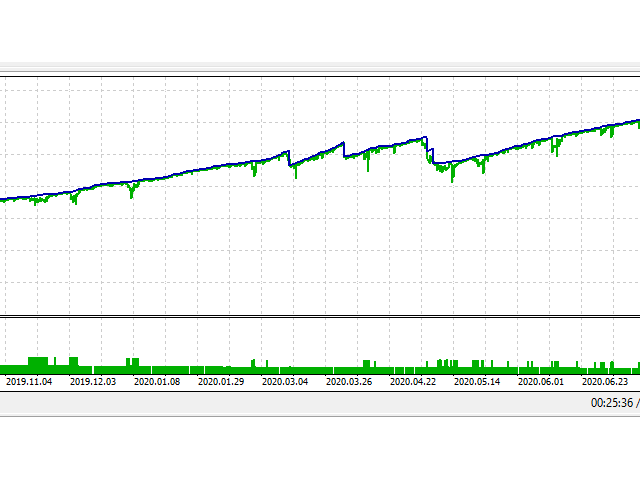
Task: Click the 2019.11.04 date label
Action: point(29,382)
